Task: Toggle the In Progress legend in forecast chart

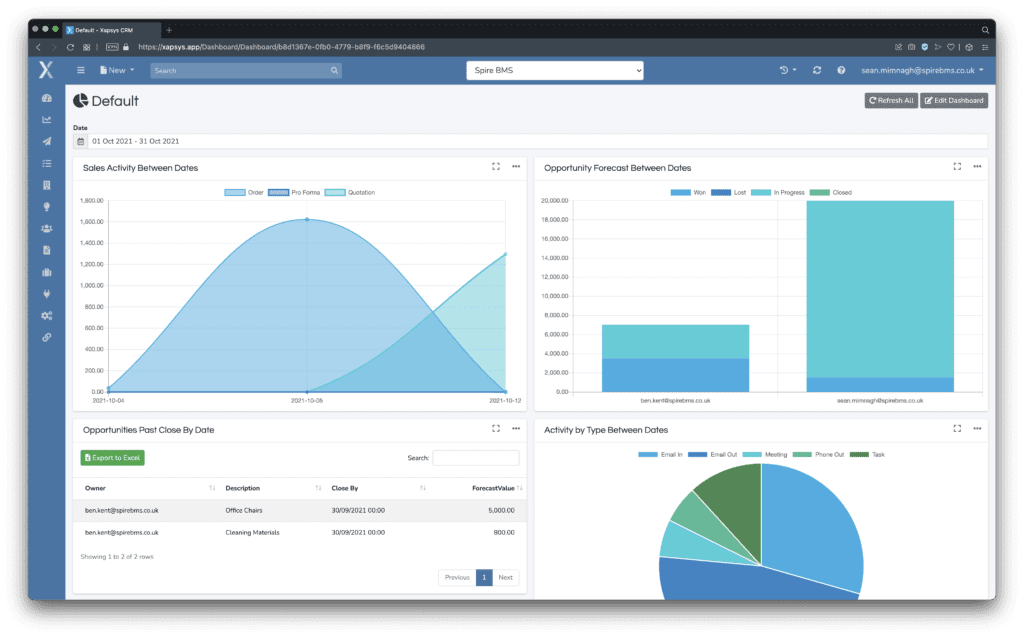Action: pyautogui.click(x=778, y=193)
